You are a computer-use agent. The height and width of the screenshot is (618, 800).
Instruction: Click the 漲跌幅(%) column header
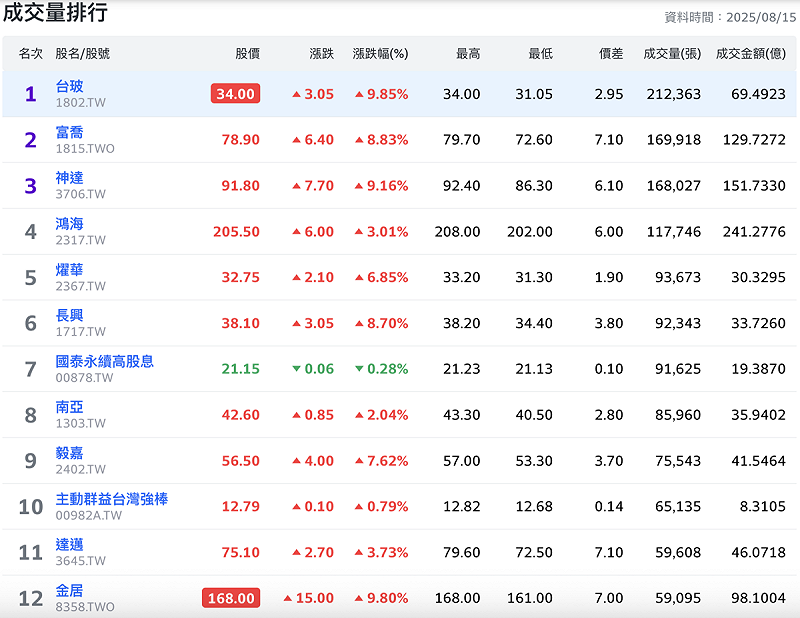(x=380, y=54)
